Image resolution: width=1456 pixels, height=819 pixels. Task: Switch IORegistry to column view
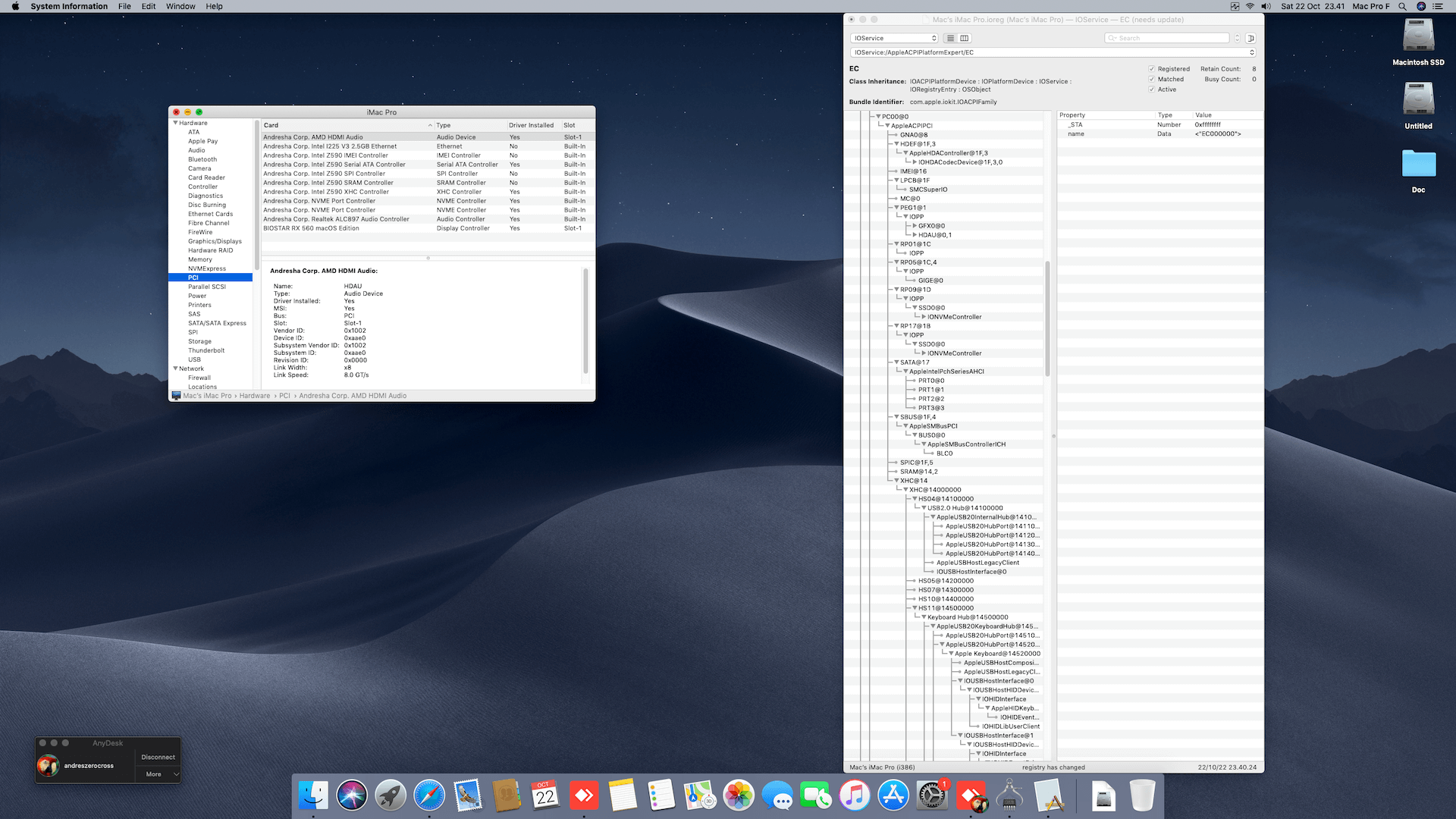(x=965, y=38)
